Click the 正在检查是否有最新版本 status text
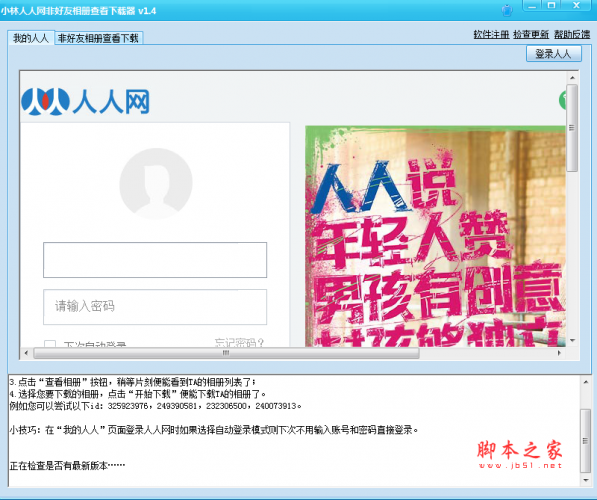This screenshot has height=500, width=597. click(67, 465)
